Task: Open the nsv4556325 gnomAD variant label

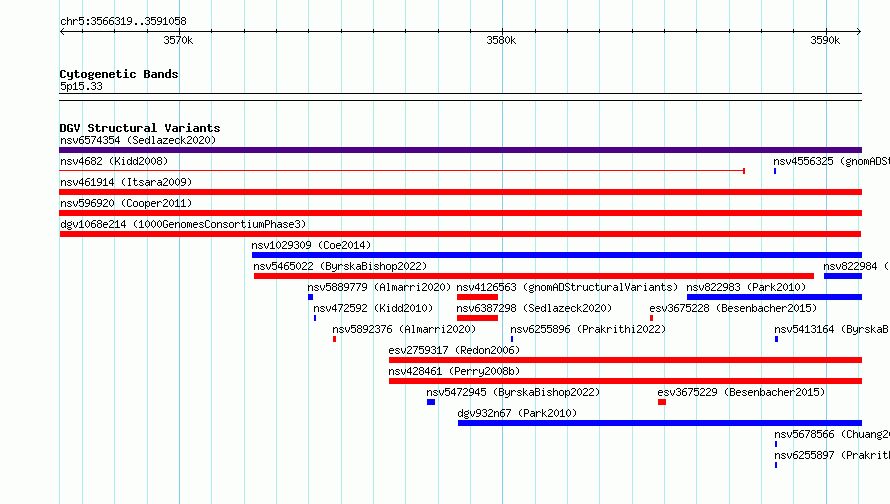Action: (832, 161)
